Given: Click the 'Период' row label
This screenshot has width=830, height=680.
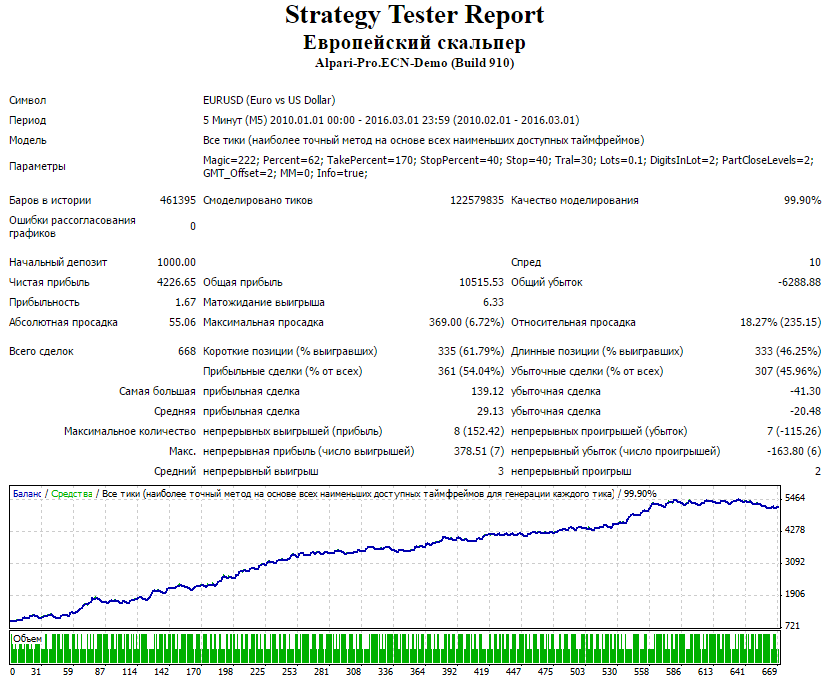Looking at the screenshot, I should tap(28, 120).
